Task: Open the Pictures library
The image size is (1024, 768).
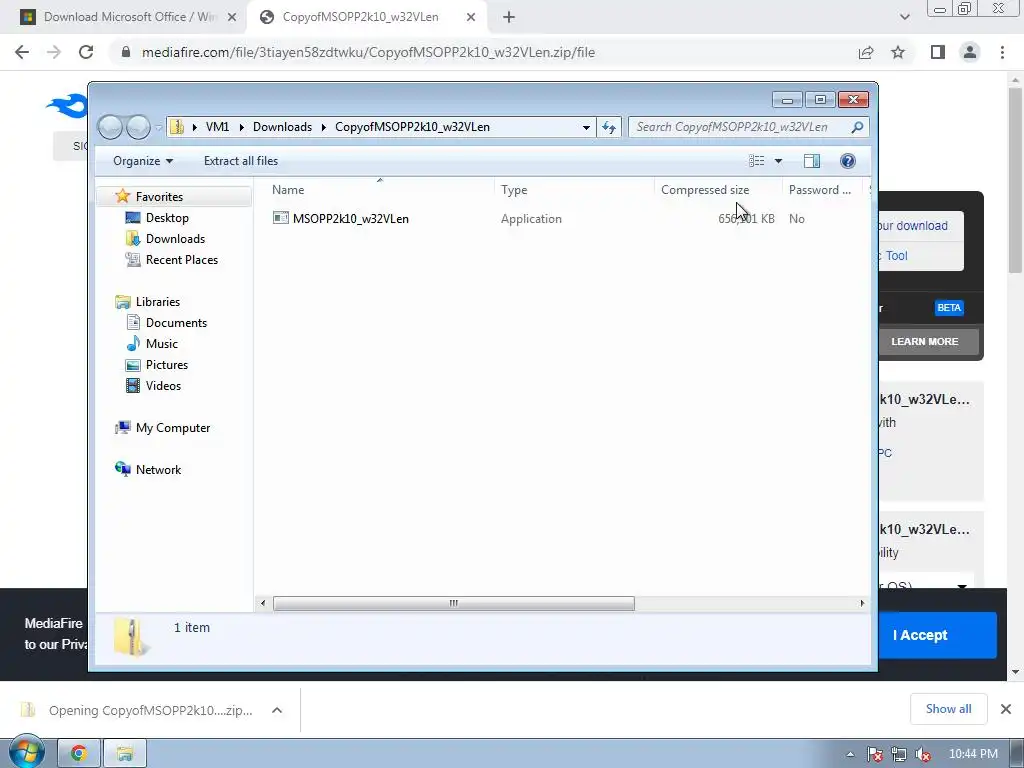Action: tap(167, 364)
